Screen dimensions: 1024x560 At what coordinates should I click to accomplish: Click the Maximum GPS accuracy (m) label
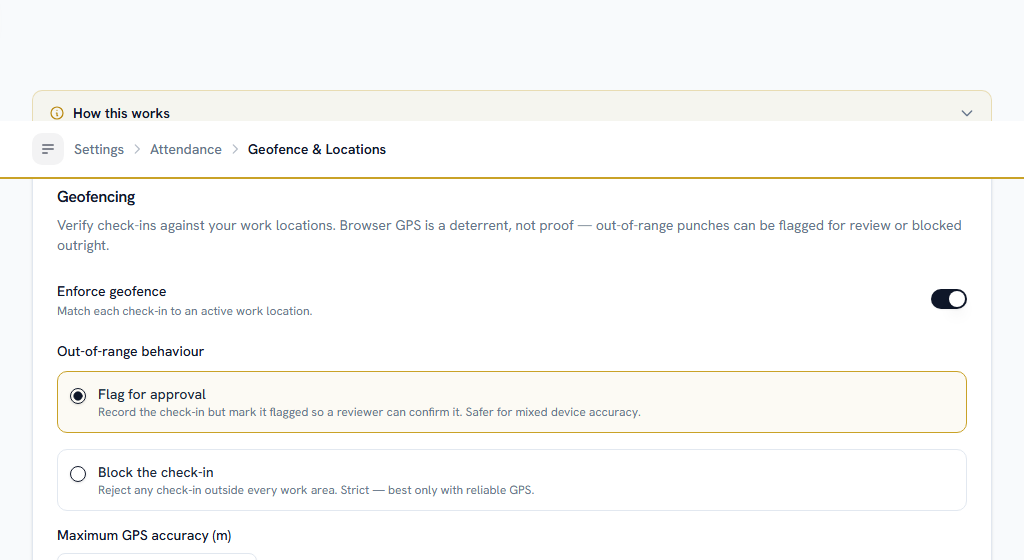pyautogui.click(x=144, y=536)
